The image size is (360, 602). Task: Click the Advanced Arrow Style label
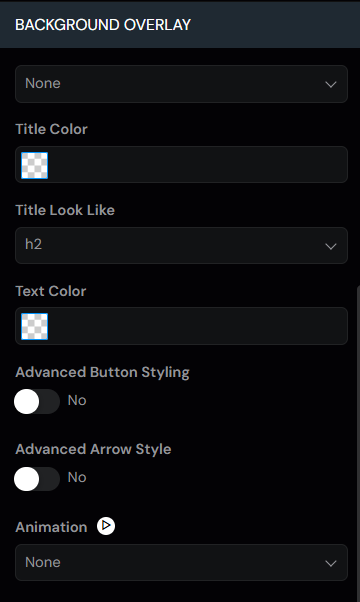point(93,449)
